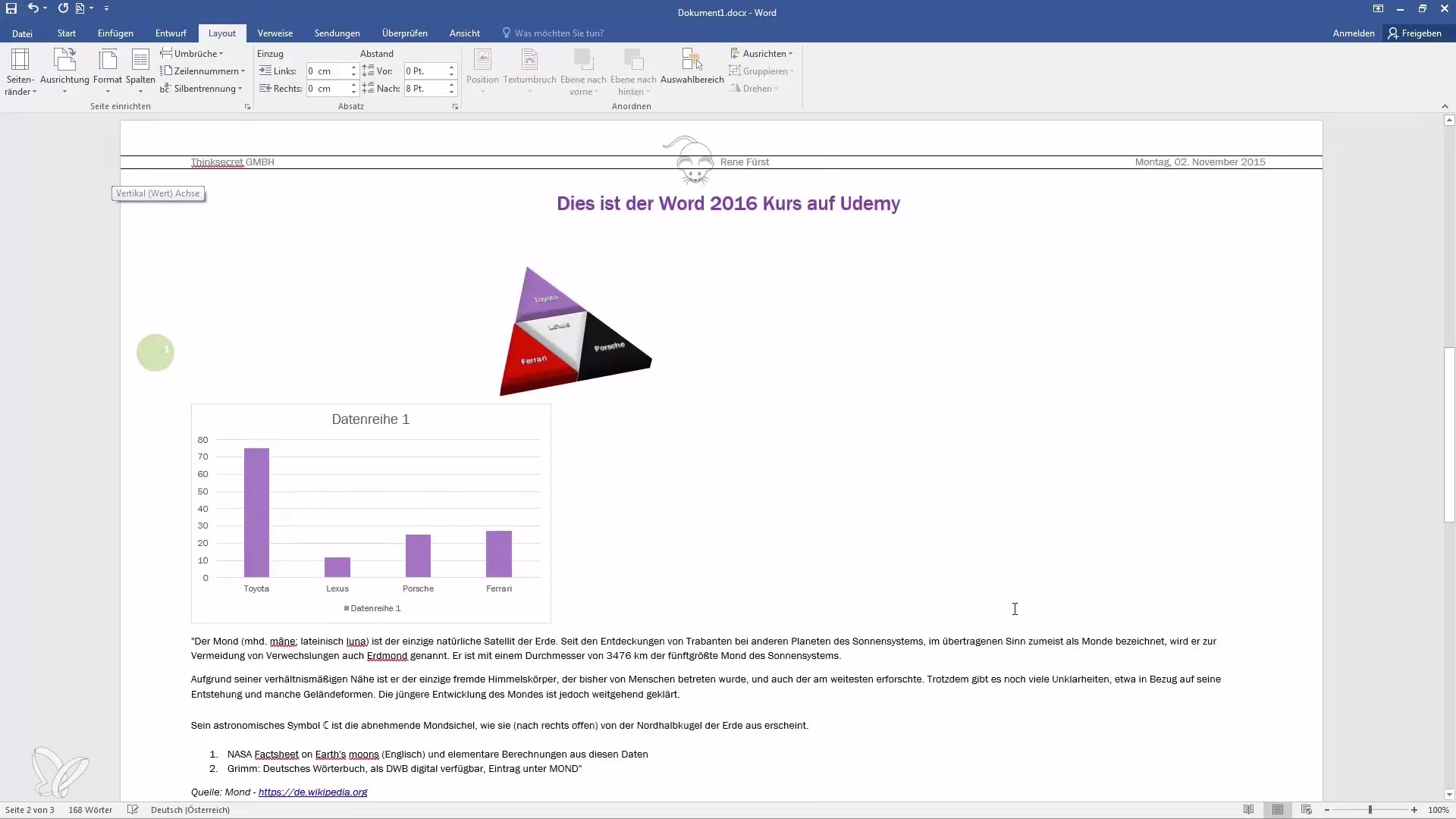Switch to Read Mode view
Image resolution: width=1456 pixels, height=819 pixels.
point(1248,810)
